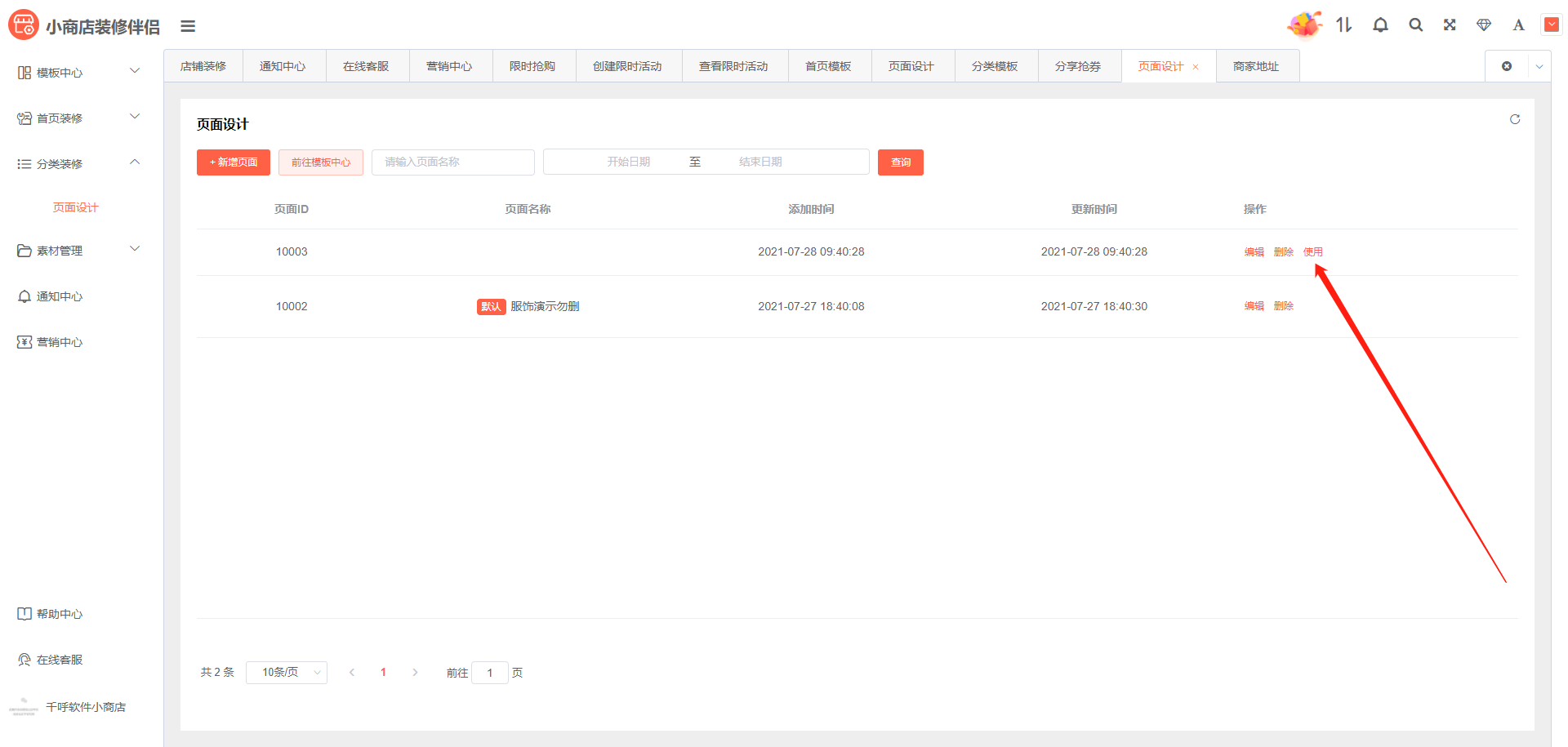This screenshot has width=1568, height=747.
Task: Focus the 前往 page number input
Action: click(x=490, y=673)
